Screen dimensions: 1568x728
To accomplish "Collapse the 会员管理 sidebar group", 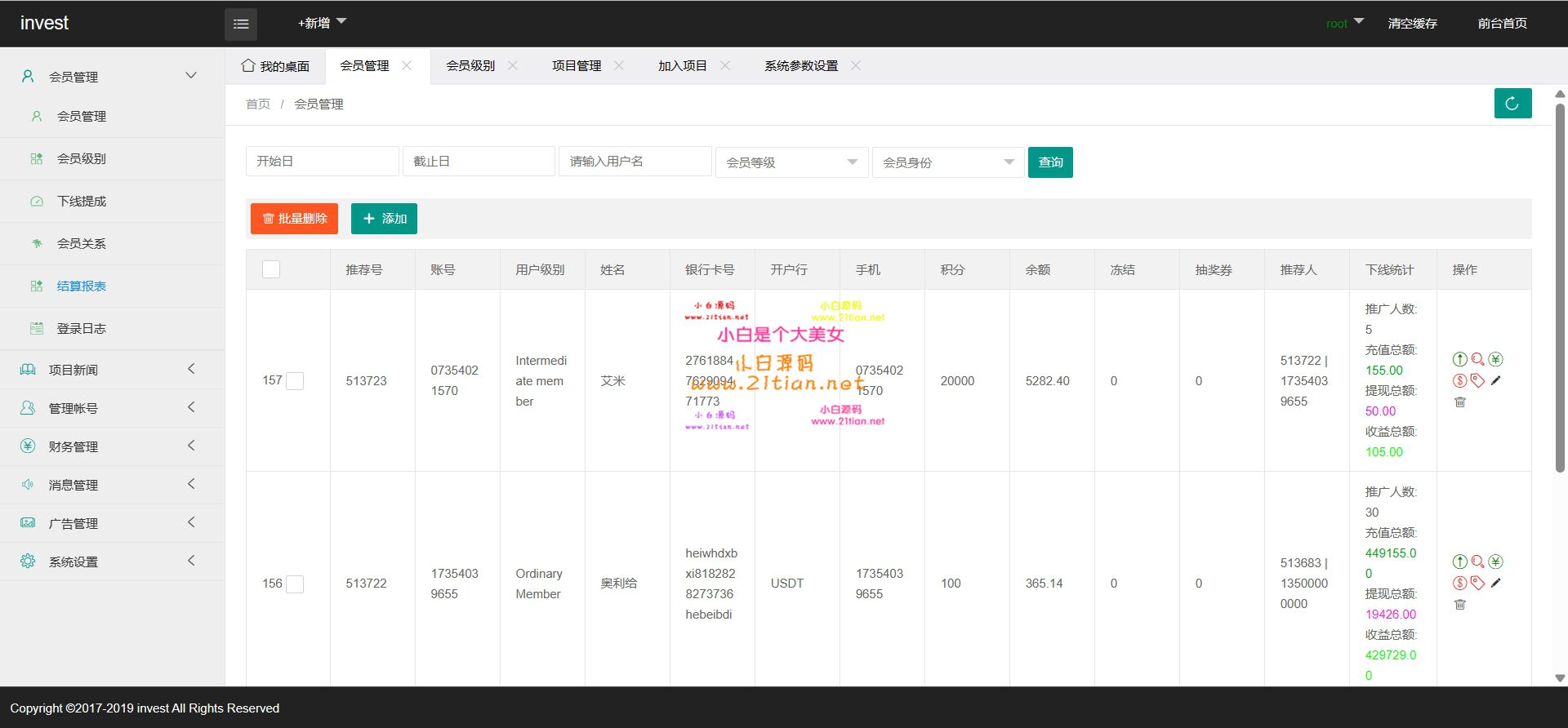I will (x=112, y=76).
